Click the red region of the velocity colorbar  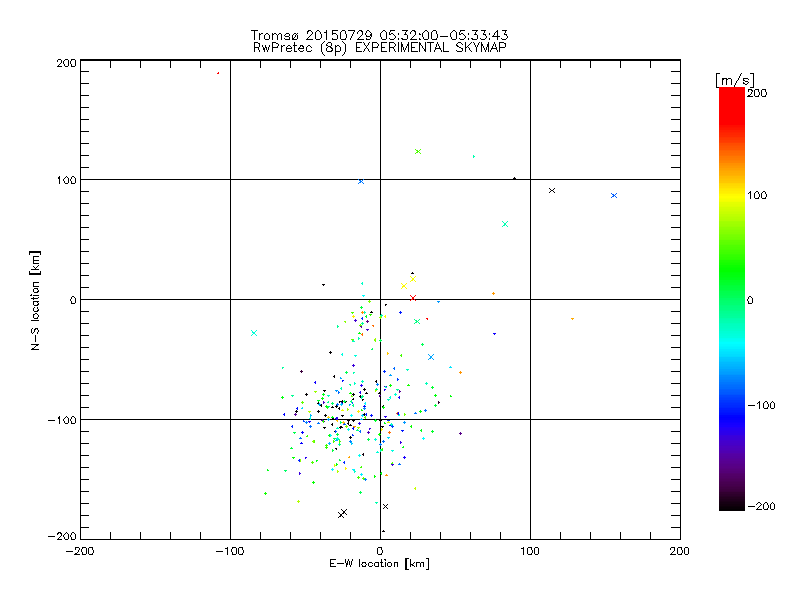click(x=732, y=105)
